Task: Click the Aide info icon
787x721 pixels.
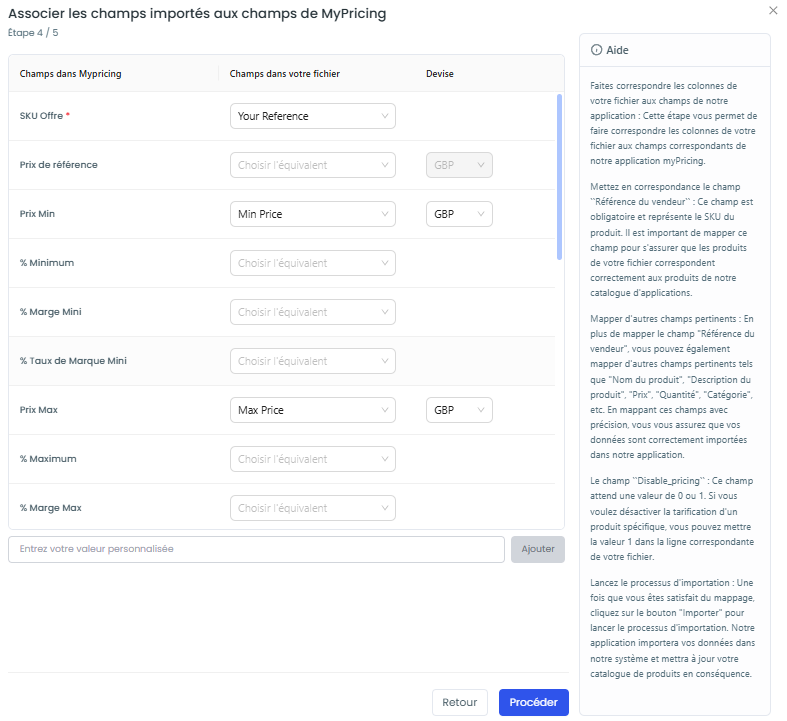Action: click(x=596, y=50)
